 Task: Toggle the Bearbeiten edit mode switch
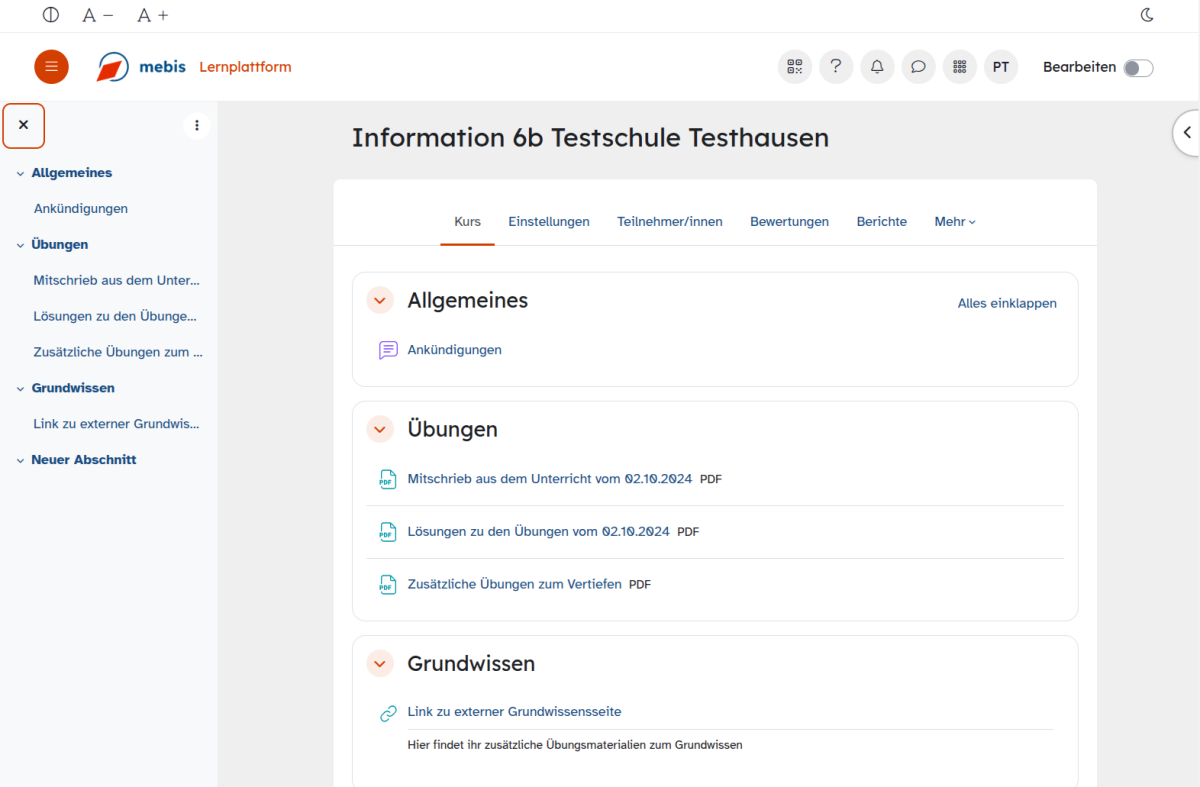coord(1138,68)
